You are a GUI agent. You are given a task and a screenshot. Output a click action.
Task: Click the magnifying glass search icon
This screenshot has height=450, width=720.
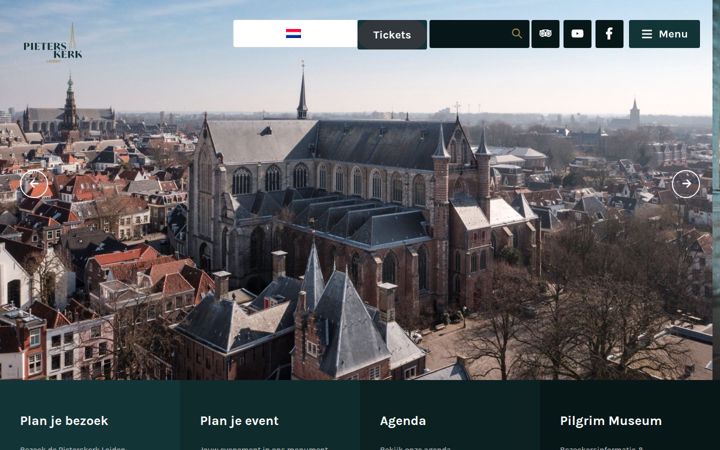pos(517,34)
